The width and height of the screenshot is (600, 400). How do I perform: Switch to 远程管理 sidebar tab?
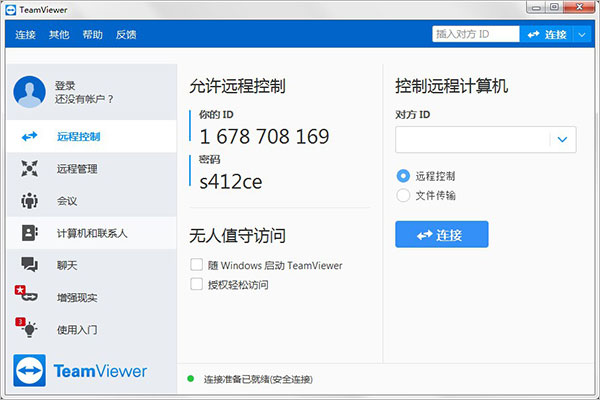click(x=91, y=168)
